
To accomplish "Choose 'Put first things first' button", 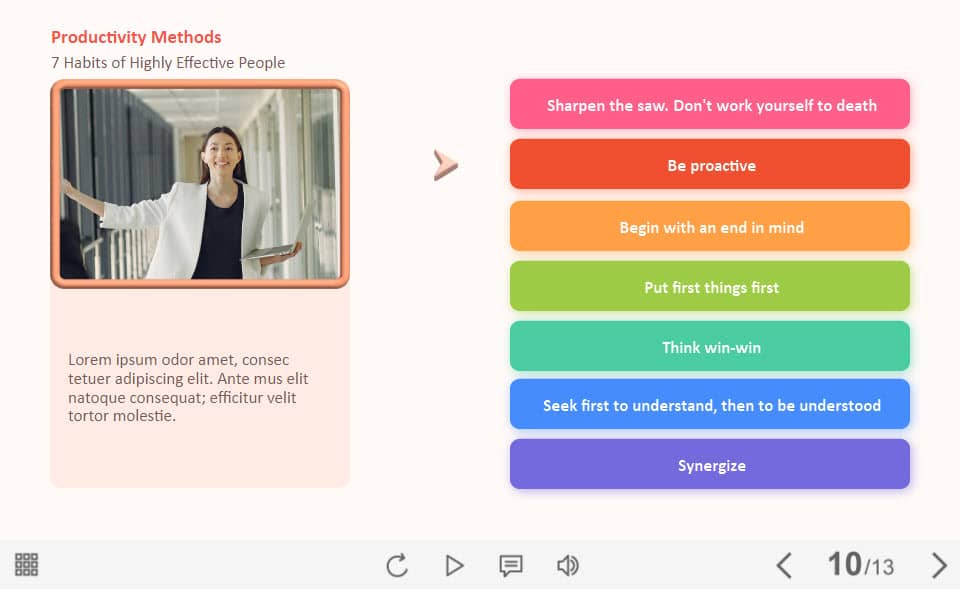I will coord(710,287).
